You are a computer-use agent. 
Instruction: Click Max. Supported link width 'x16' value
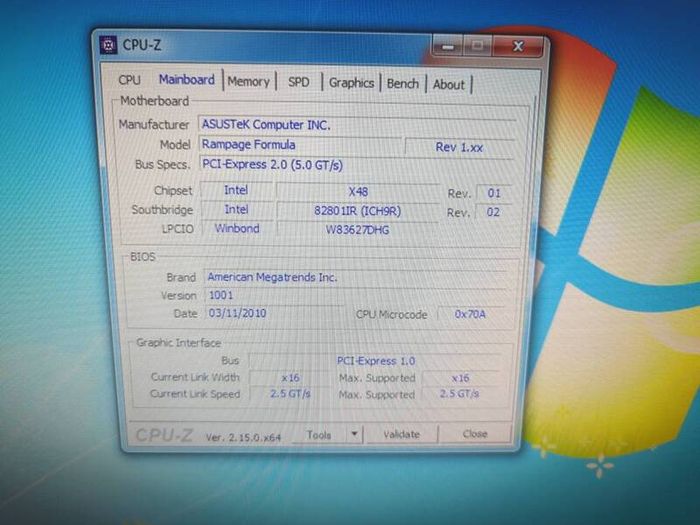coord(460,378)
